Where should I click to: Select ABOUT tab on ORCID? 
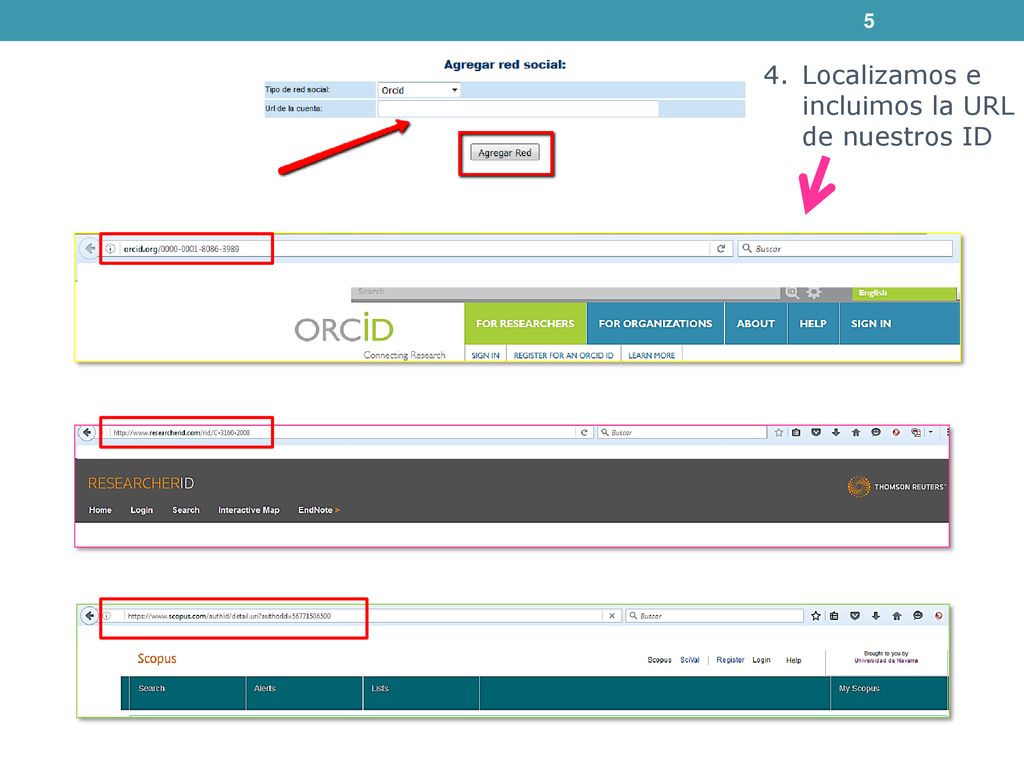point(756,323)
